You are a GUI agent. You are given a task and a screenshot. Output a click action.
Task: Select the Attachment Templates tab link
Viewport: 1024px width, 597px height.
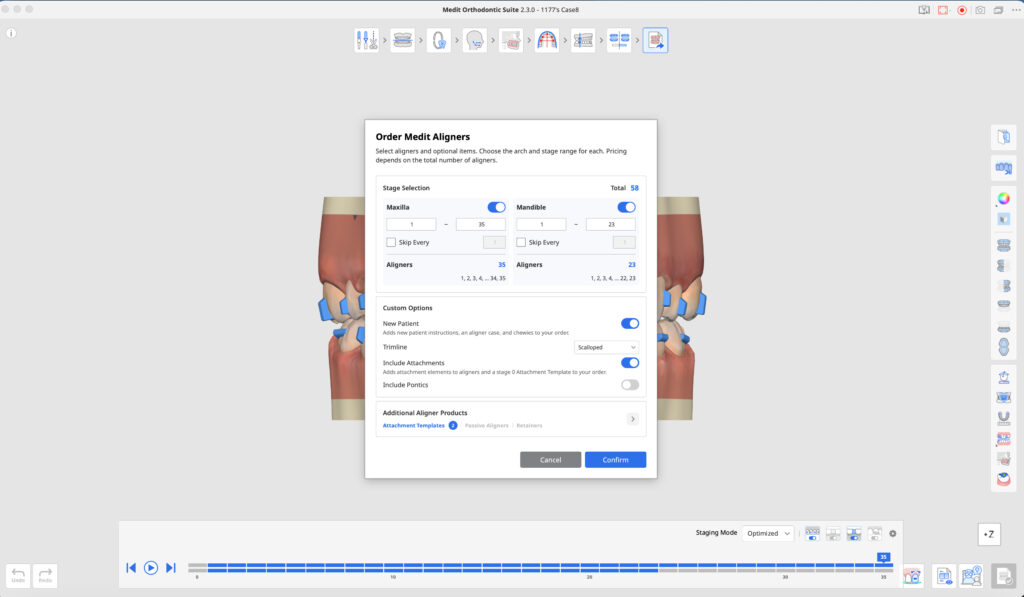(x=413, y=425)
